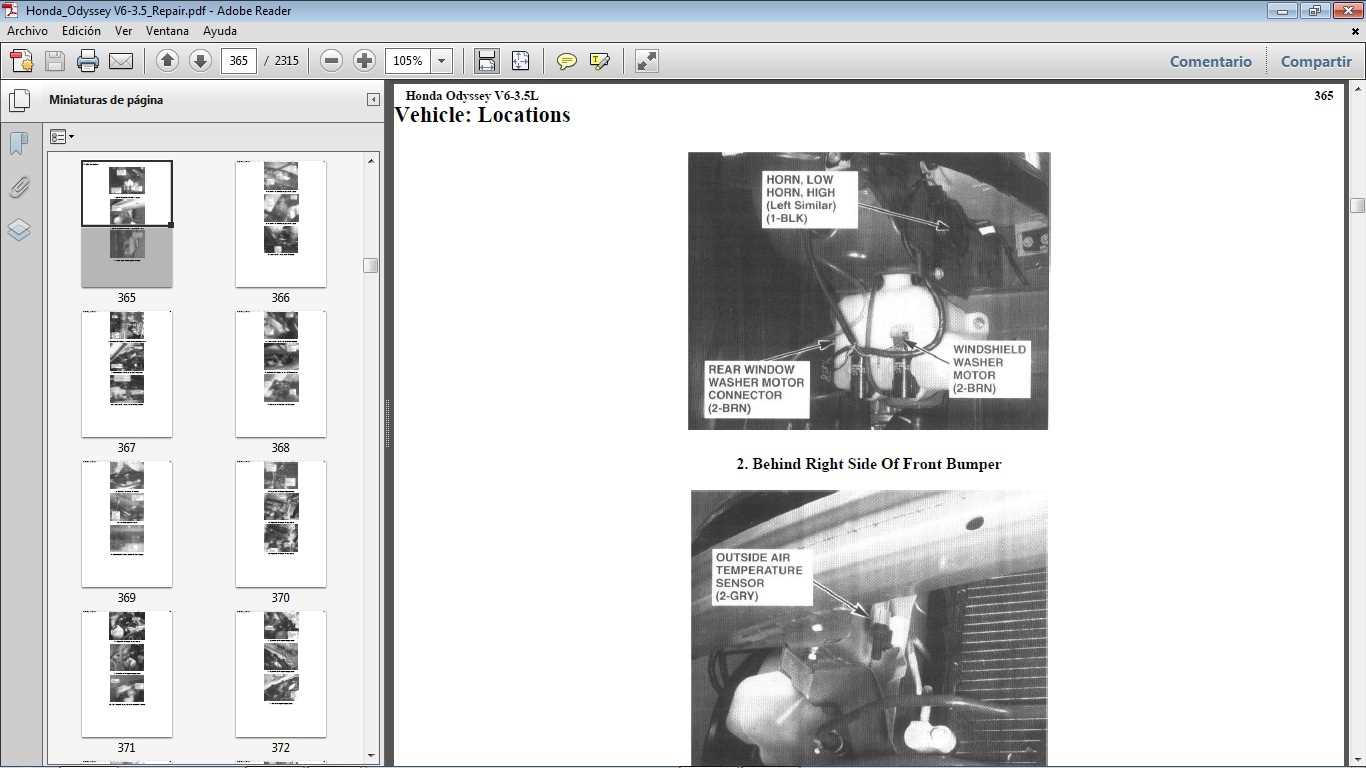This screenshot has width=1366, height=768.
Task: Open the Ver menu
Action: 124,31
